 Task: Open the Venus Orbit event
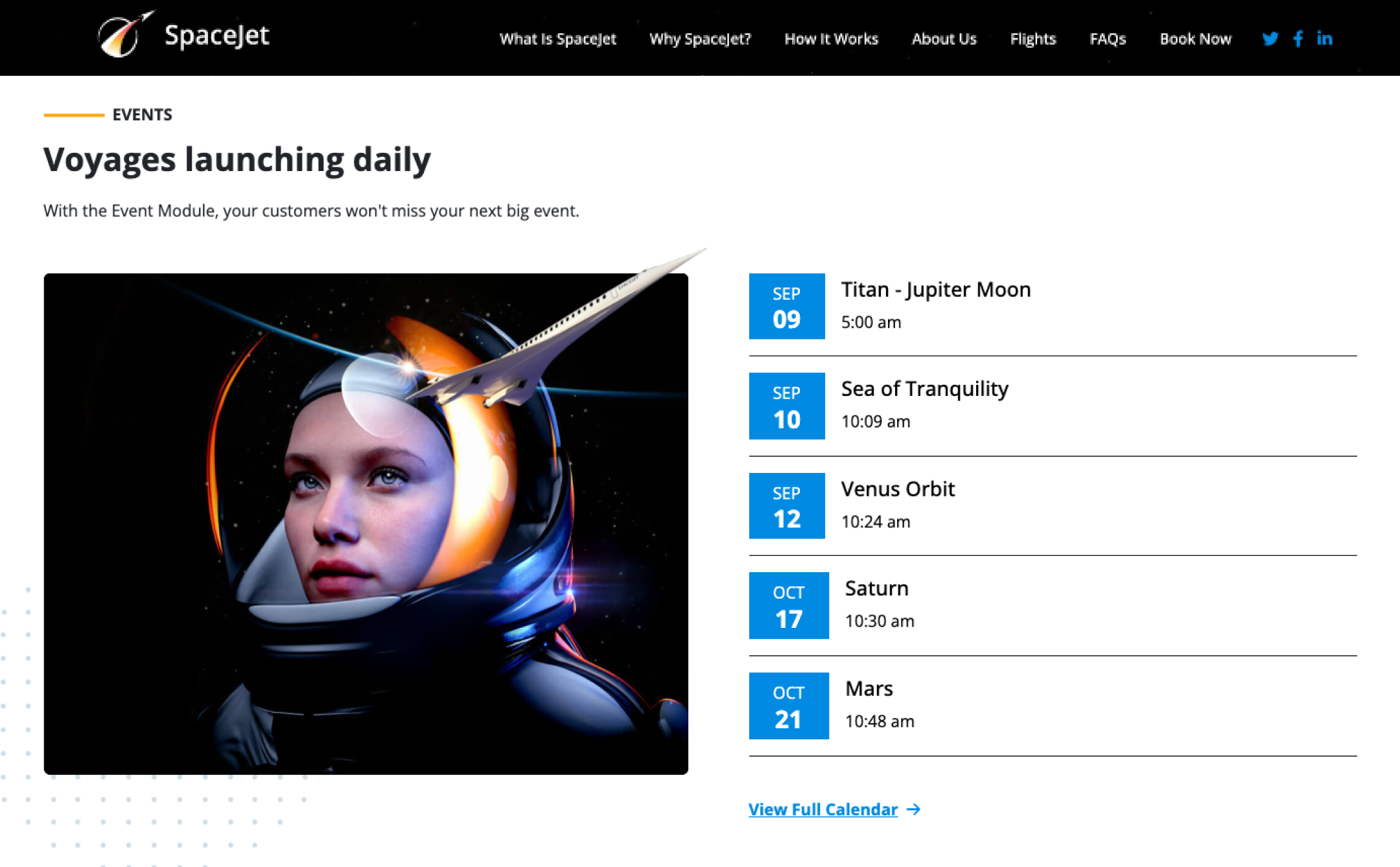pos(898,489)
